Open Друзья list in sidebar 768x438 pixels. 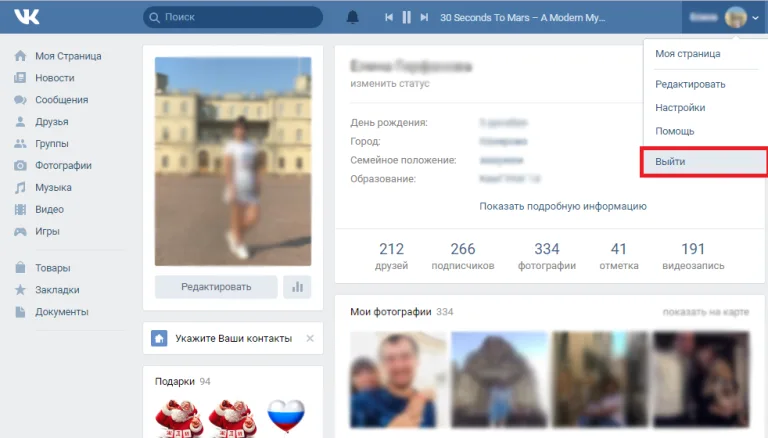pos(52,122)
